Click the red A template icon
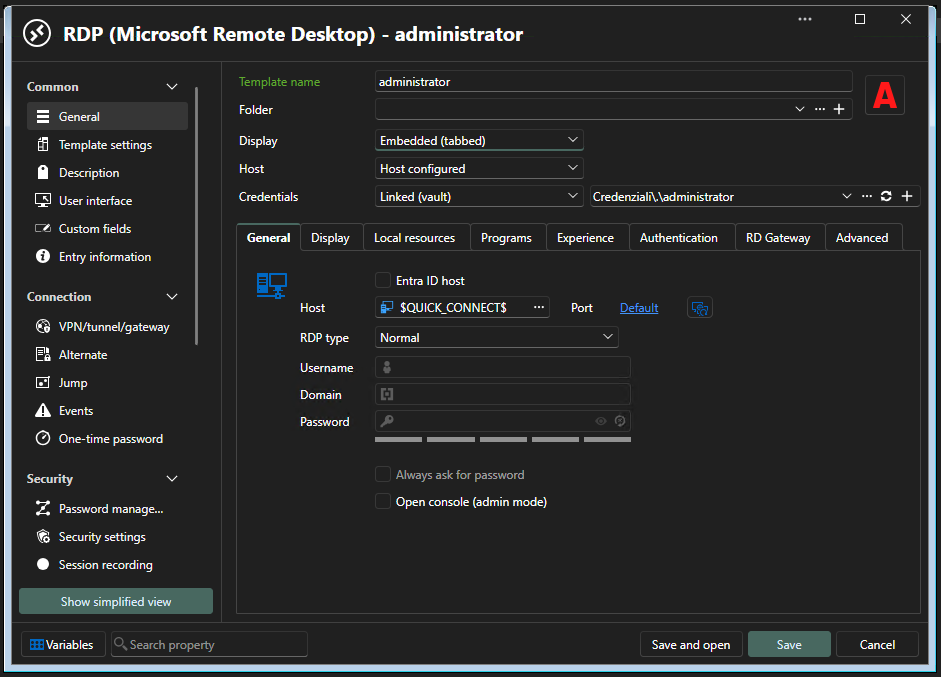This screenshot has height=677, width=941. tap(885, 95)
